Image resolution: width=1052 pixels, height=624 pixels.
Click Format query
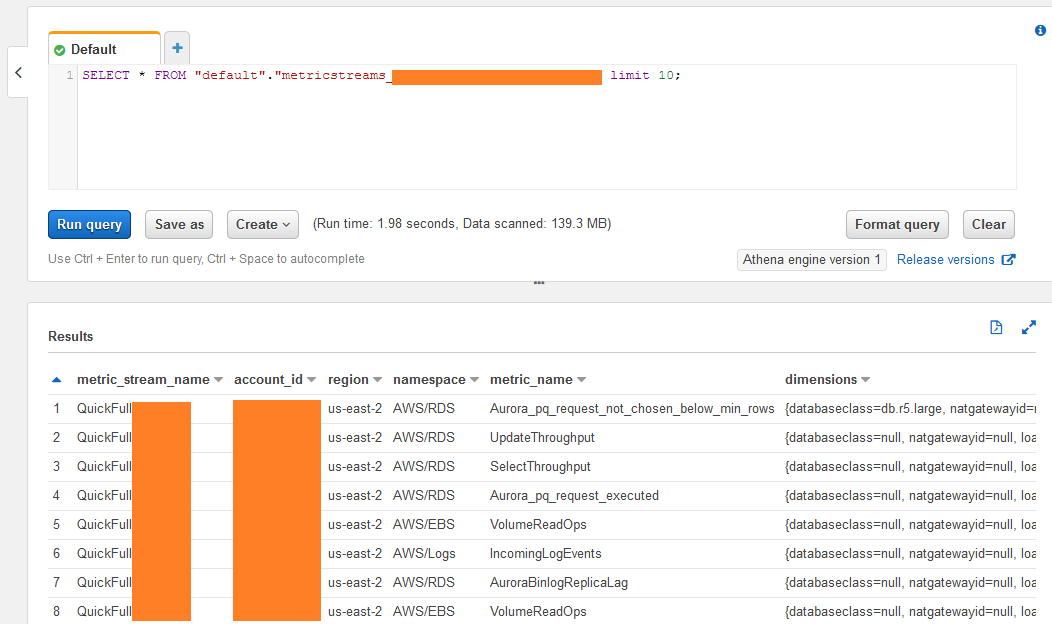(x=896, y=224)
